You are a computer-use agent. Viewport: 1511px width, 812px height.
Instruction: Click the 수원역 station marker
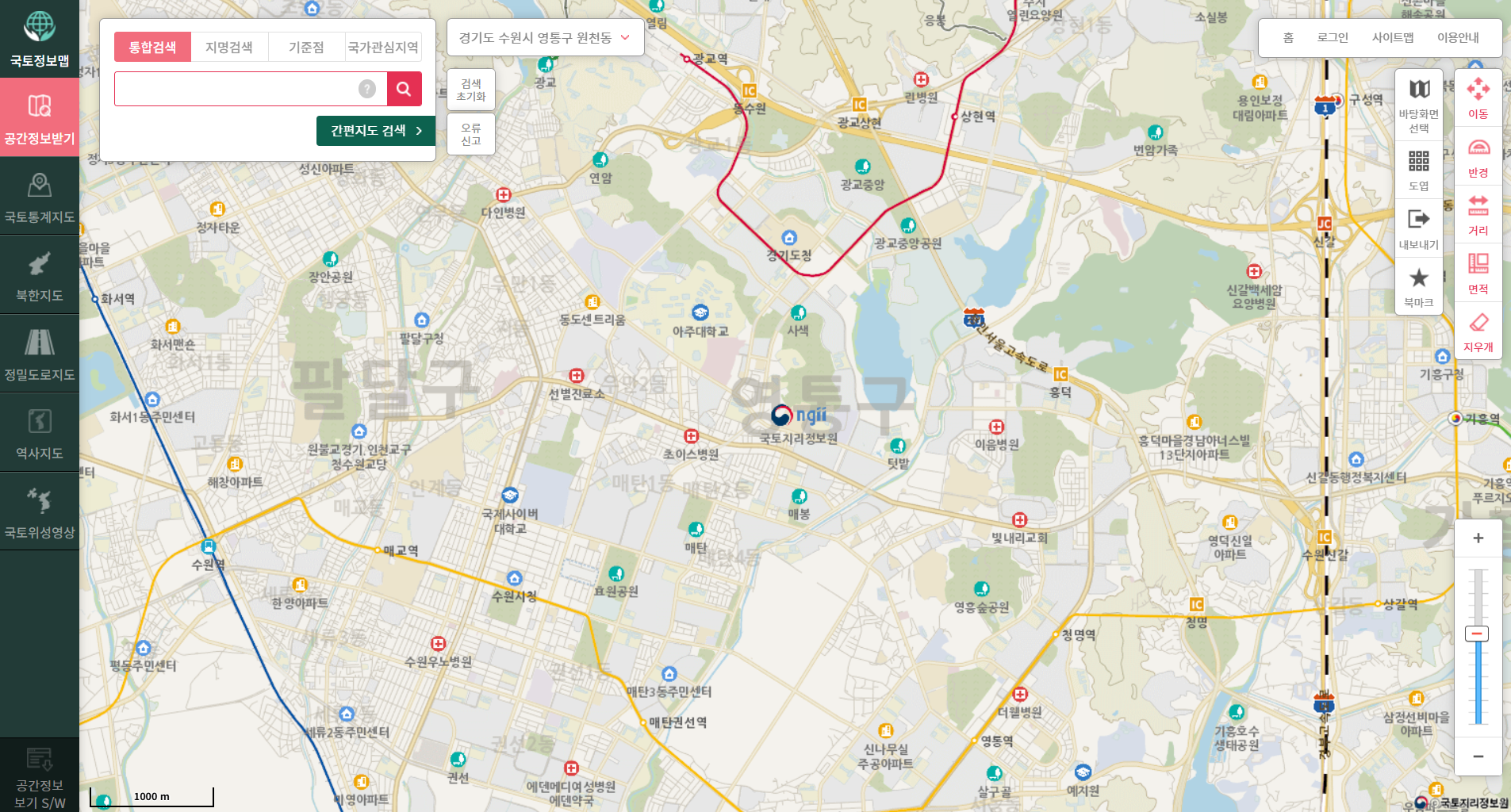[x=209, y=546]
